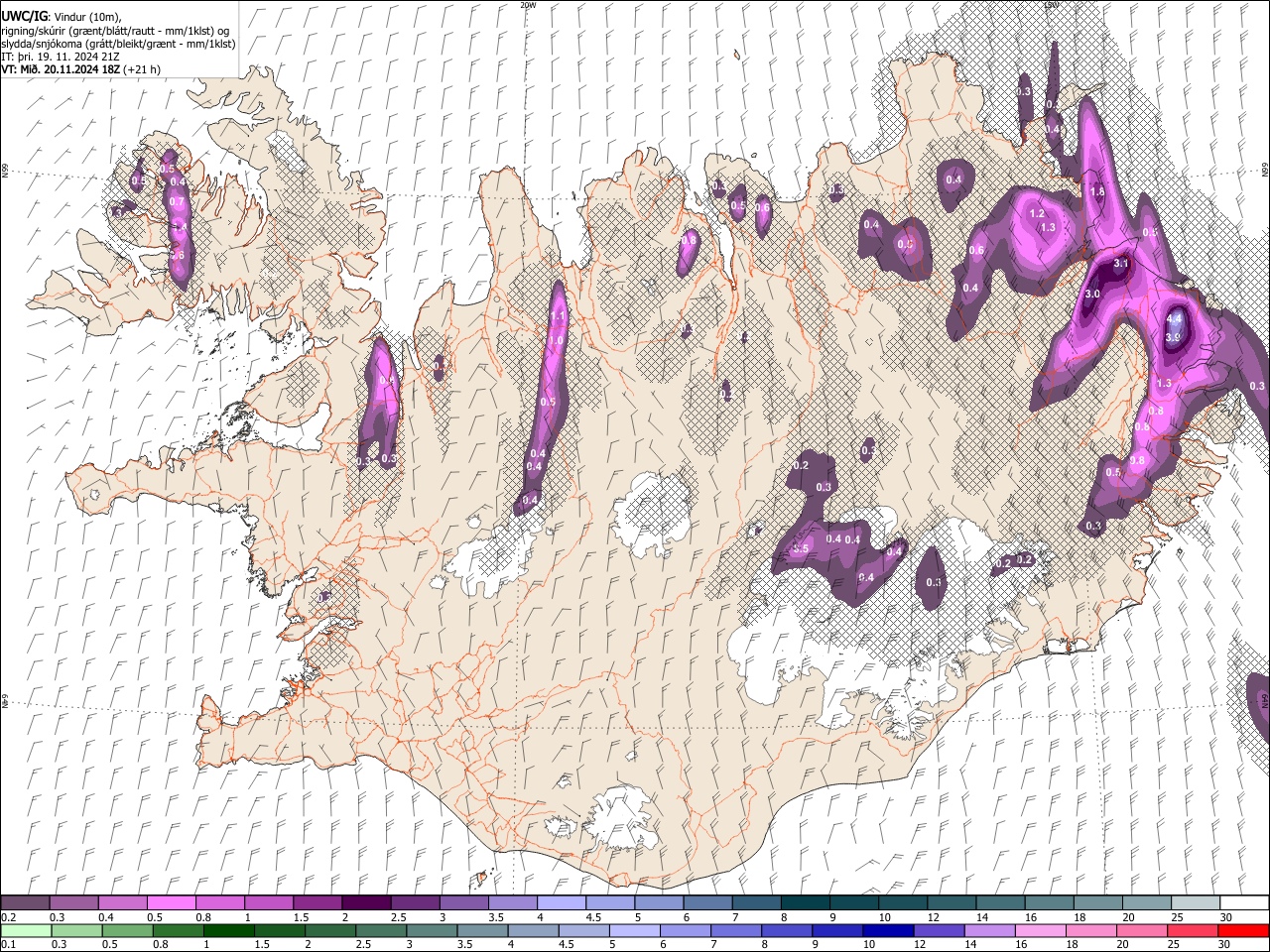Click the deep blue 10–12 rain scale swatch

coord(888,931)
